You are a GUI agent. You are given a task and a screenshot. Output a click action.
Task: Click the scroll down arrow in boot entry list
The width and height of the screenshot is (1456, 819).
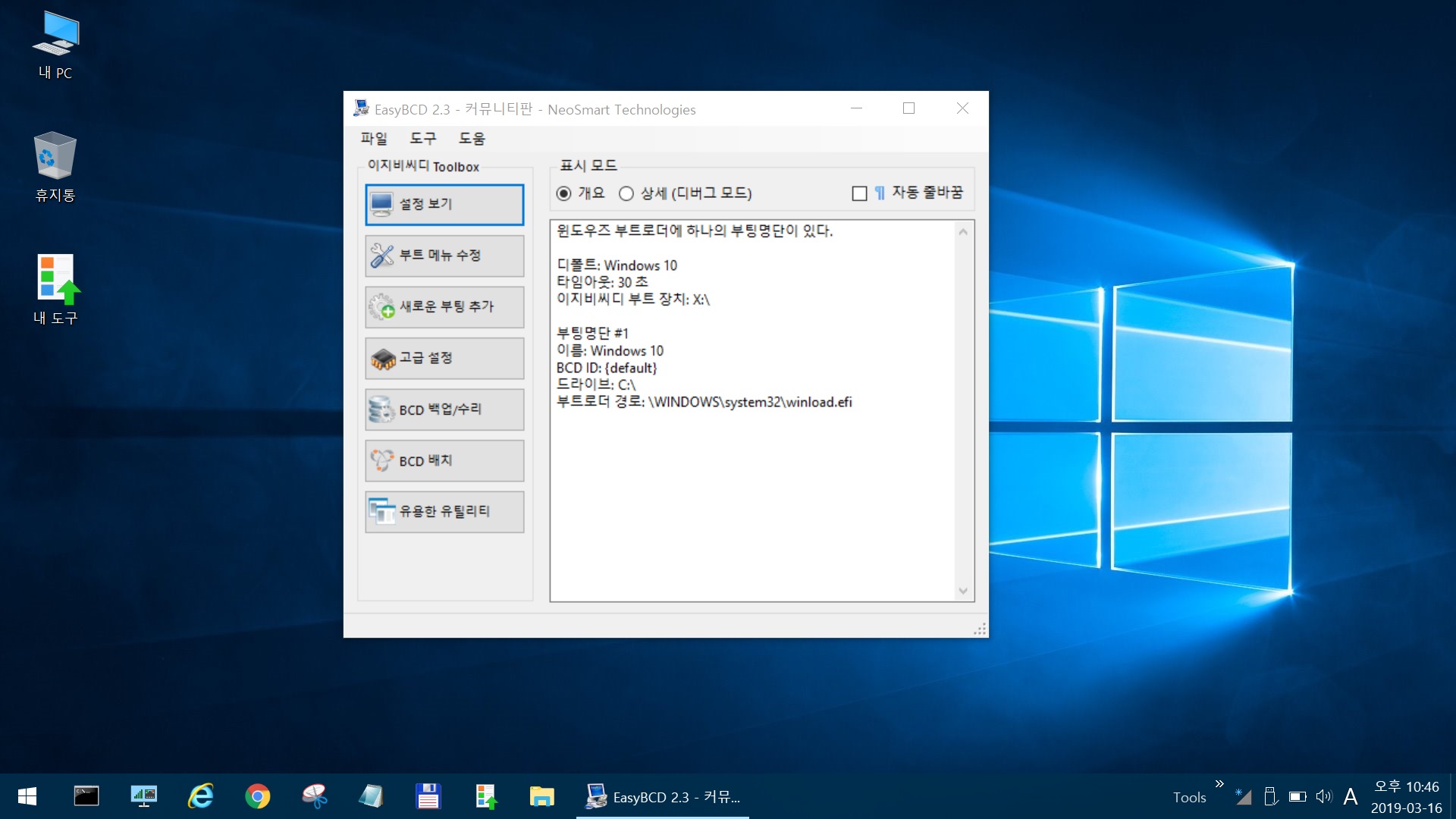(963, 591)
